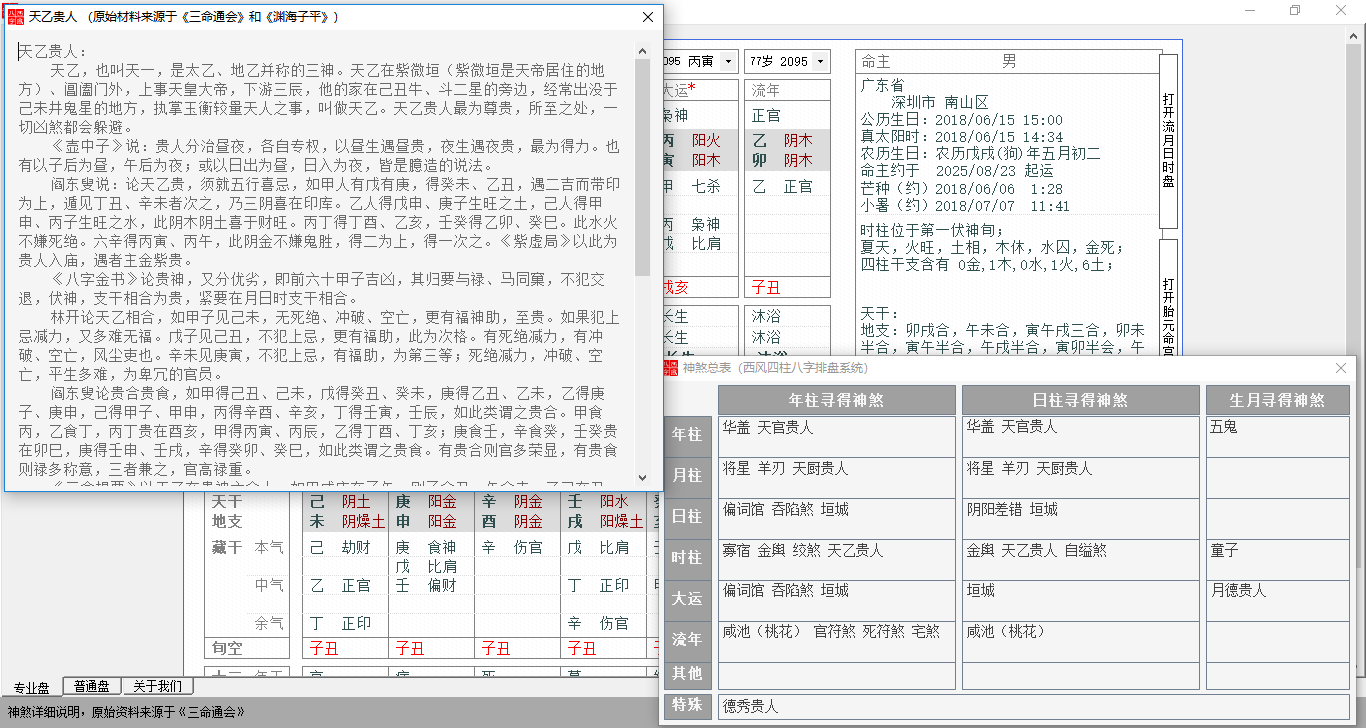Image resolution: width=1366 pixels, height=728 pixels.
Task: Click the 打开胎元命宫 vertical button
Action: point(1168,300)
